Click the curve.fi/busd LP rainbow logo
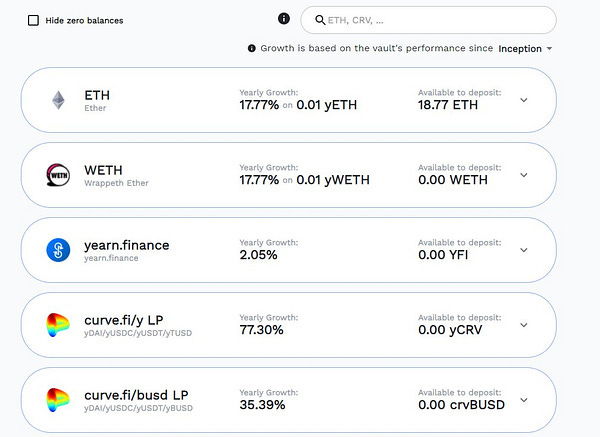This screenshot has width=600, height=437. point(58,400)
